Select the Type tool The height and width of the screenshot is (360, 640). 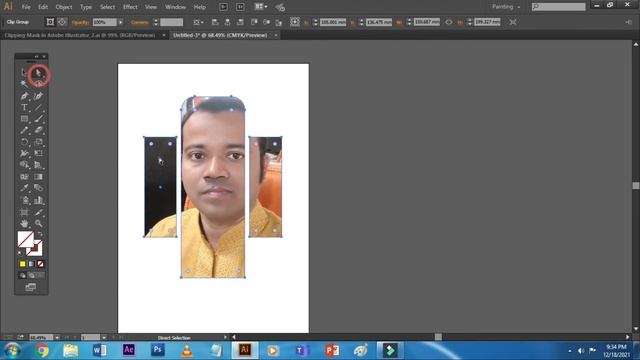pos(24,107)
